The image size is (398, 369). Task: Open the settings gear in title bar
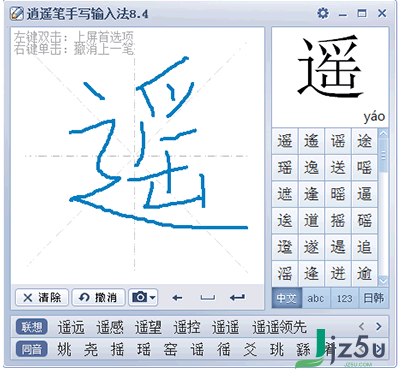[x=323, y=14]
